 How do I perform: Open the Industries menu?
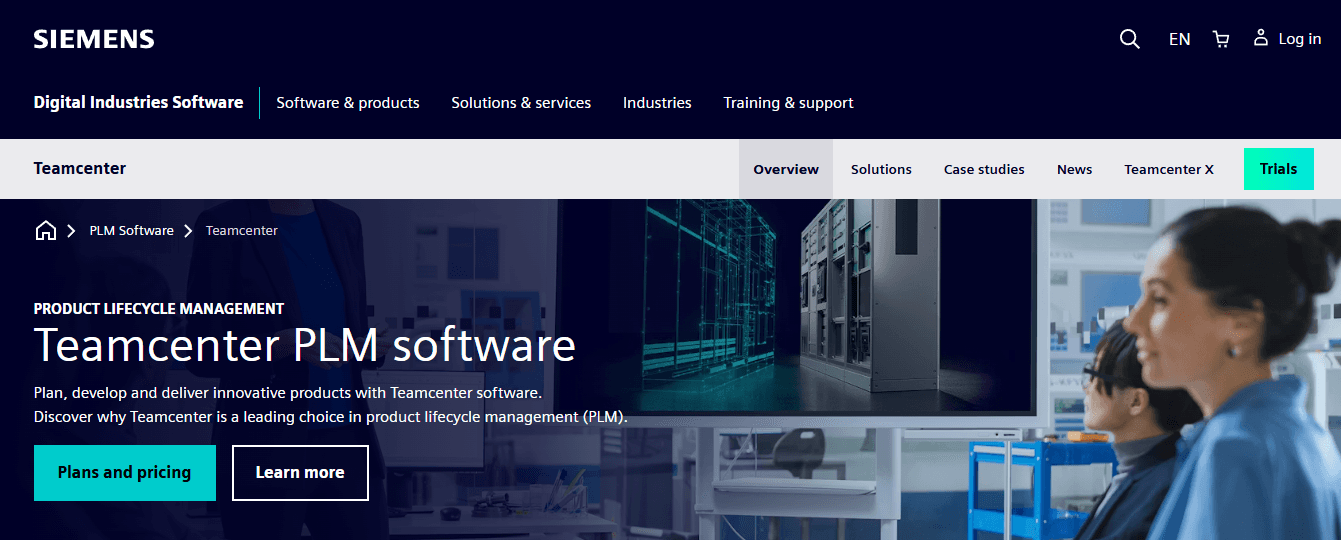pos(657,103)
